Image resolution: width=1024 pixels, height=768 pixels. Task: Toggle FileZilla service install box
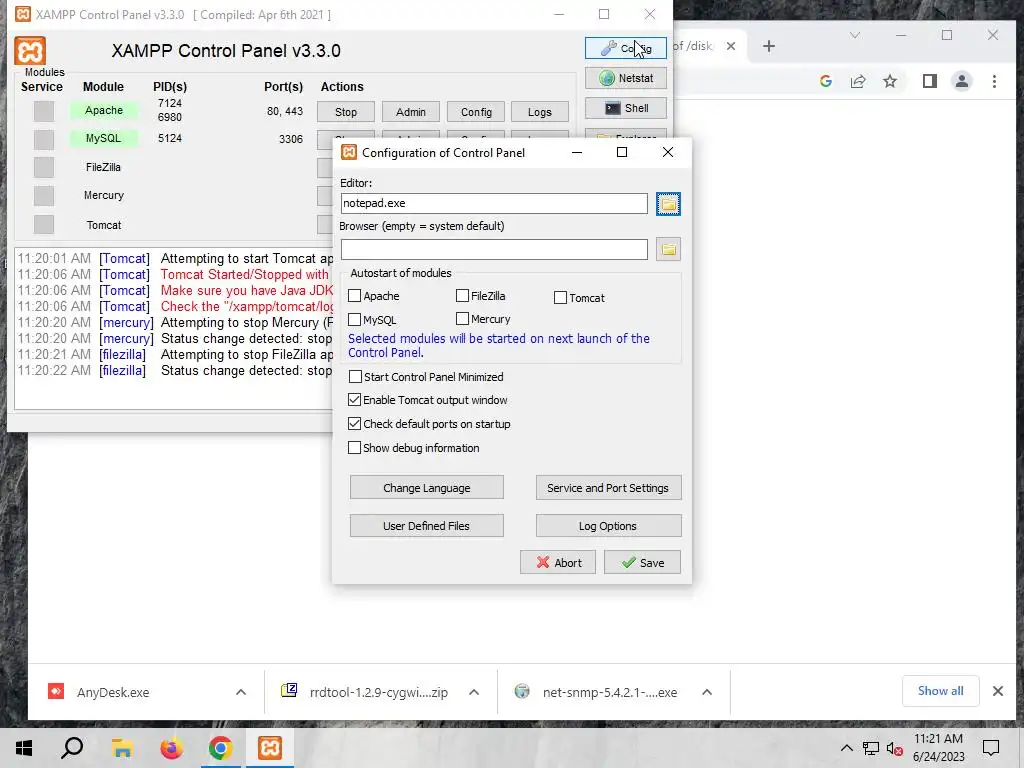point(44,167)
